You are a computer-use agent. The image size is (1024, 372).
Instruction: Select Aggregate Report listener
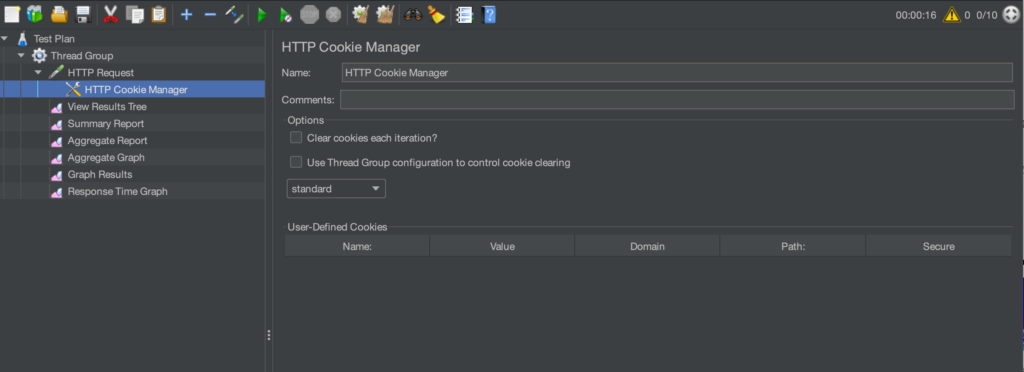point(108,140)
